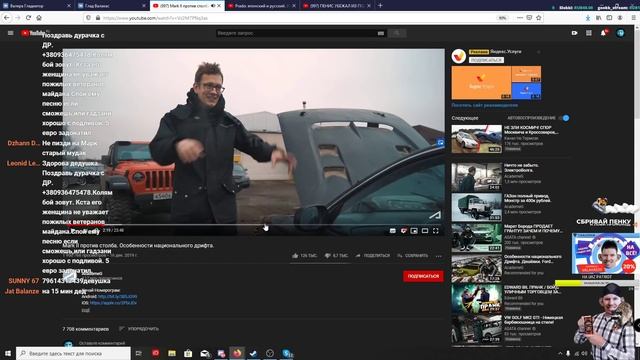640x360 pixels.
Task: Open the Электробуханка suggested video thumbnail
Action: (x=476, y=178)
